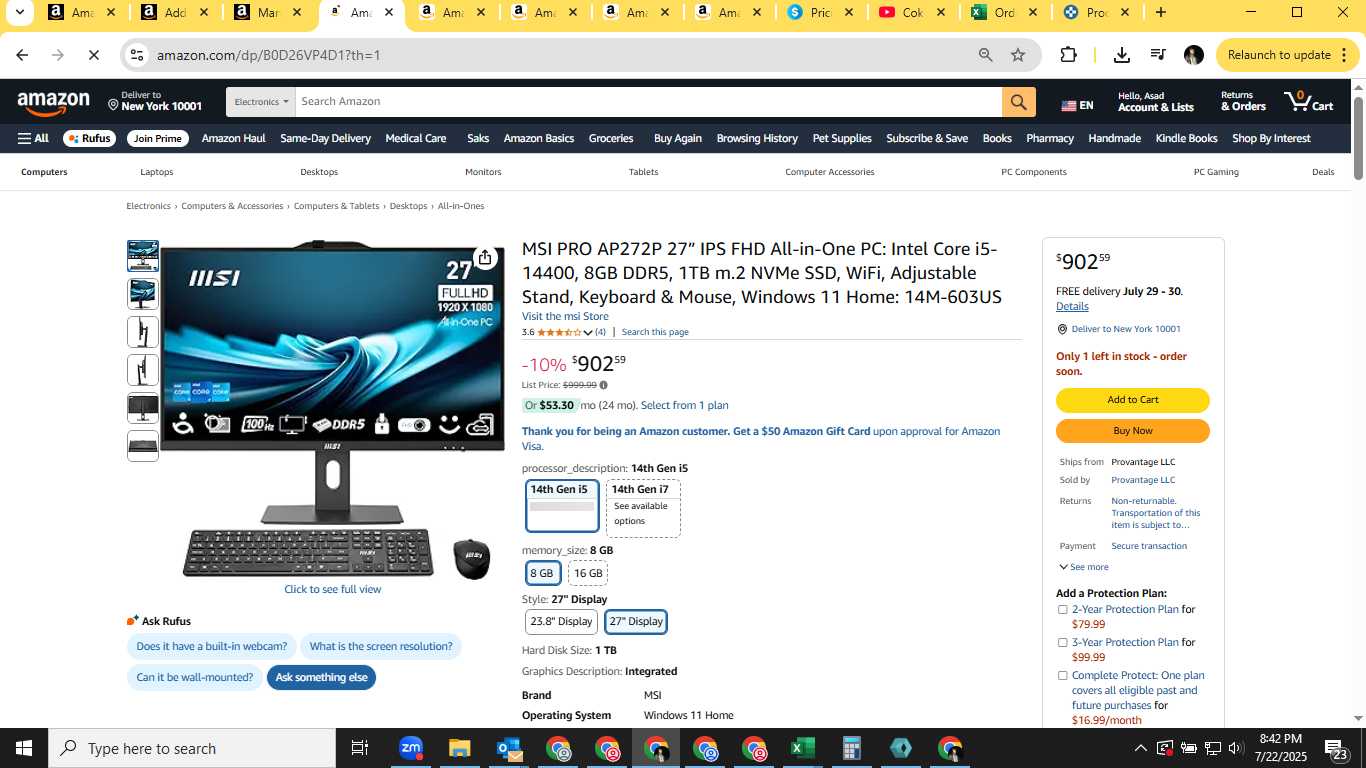Click the List Price info icon
This screenshot has width=1366, height=768.
coord(603,385)
